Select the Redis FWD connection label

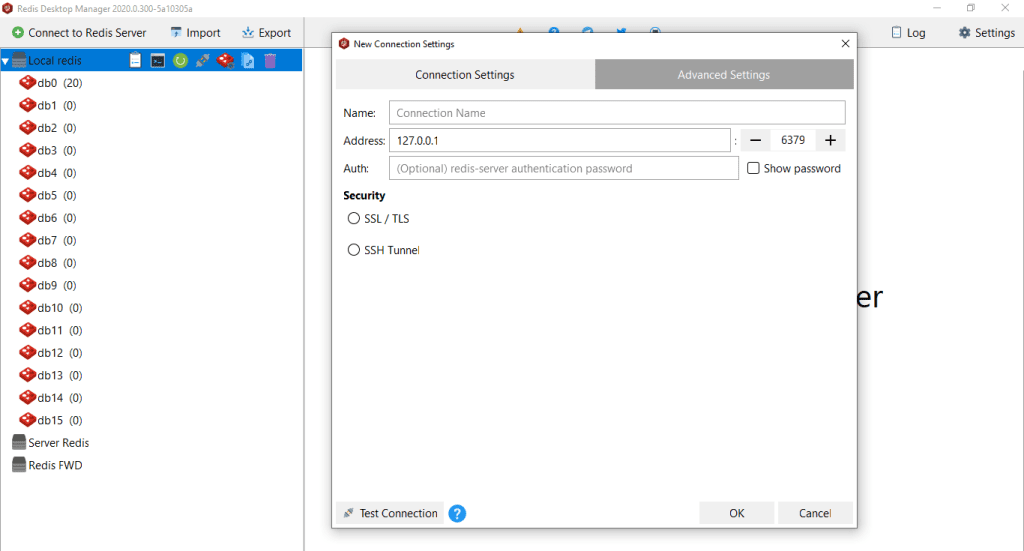(x=56, y=465)
